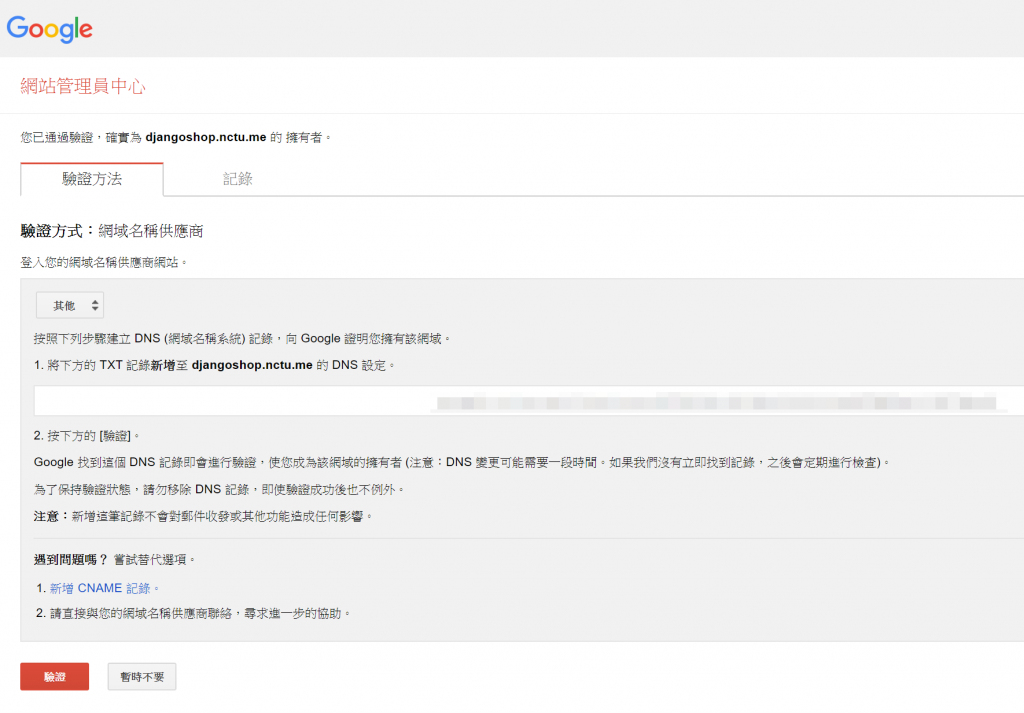1024x713 pixels.
Task: Open the 網站管理員中心 heading link
Action: tap(83, 86)
